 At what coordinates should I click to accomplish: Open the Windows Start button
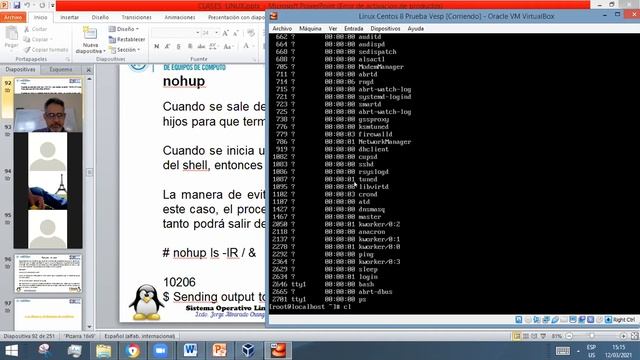coord(11,351)
